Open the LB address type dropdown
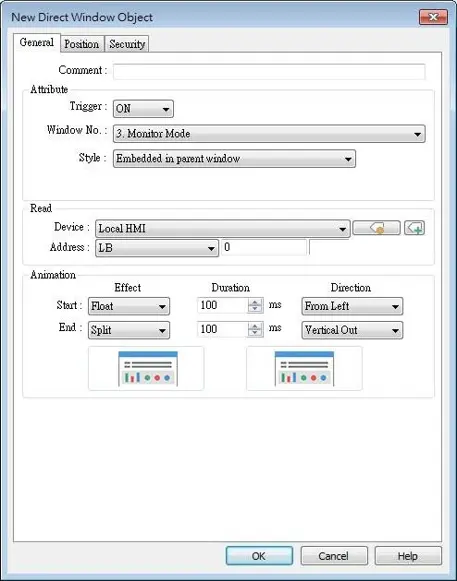This screenshot has height=581, width=457. pos(157,248)
